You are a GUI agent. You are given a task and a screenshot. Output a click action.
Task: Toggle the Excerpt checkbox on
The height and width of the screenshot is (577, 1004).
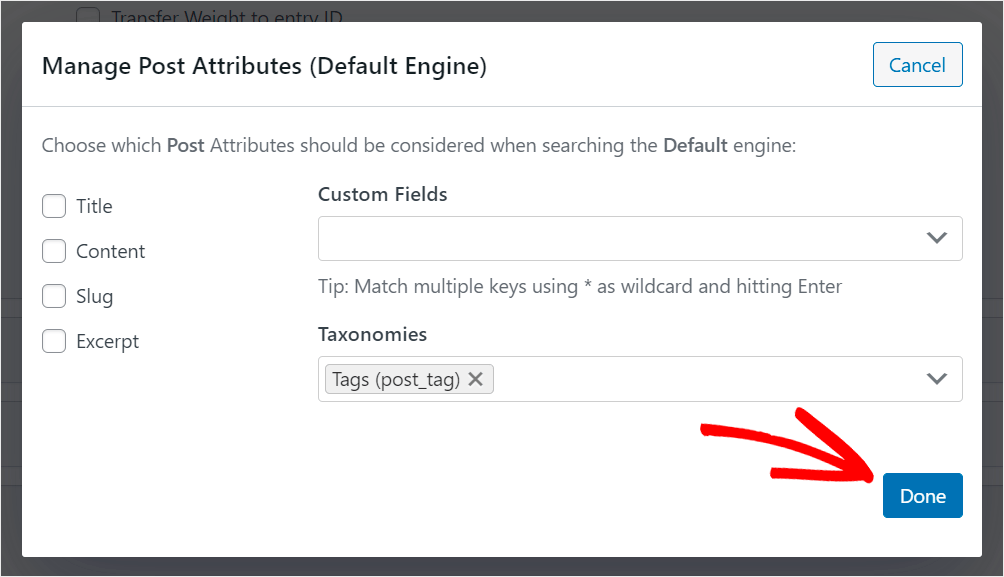(54, 341)
